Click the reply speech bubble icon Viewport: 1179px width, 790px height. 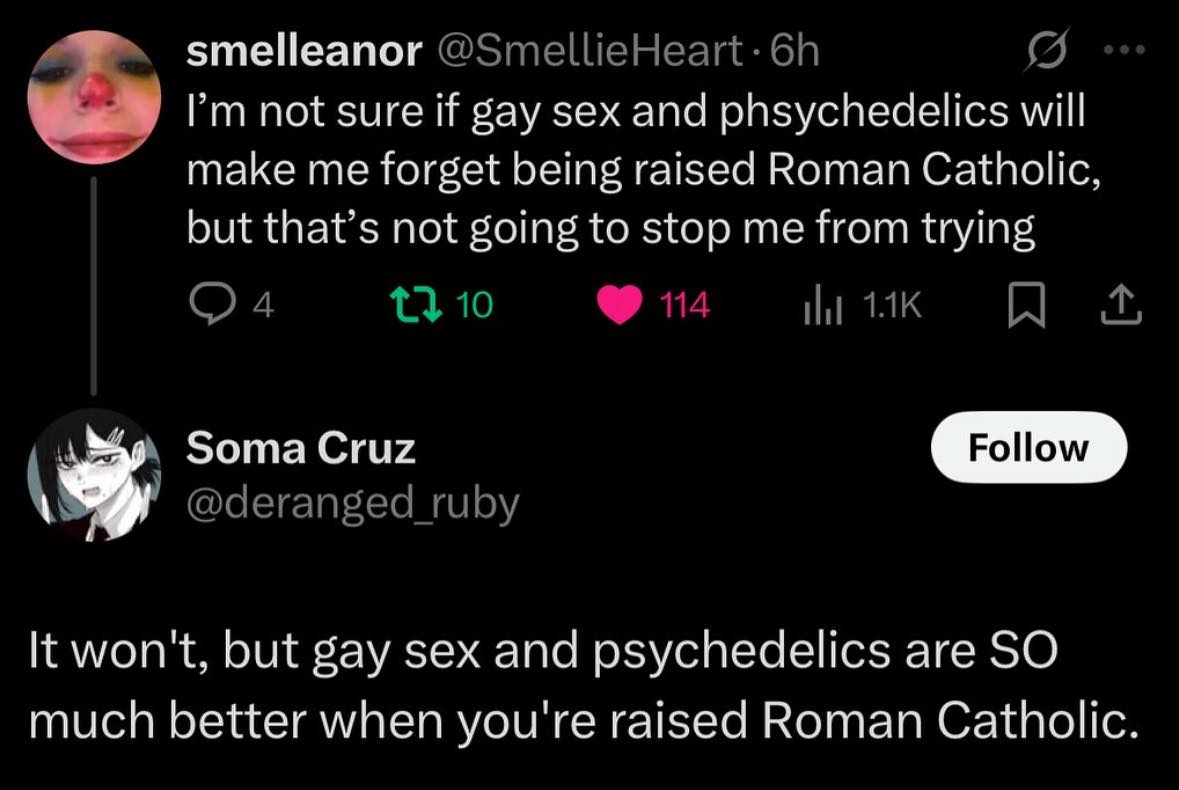(x=210, y=305)
